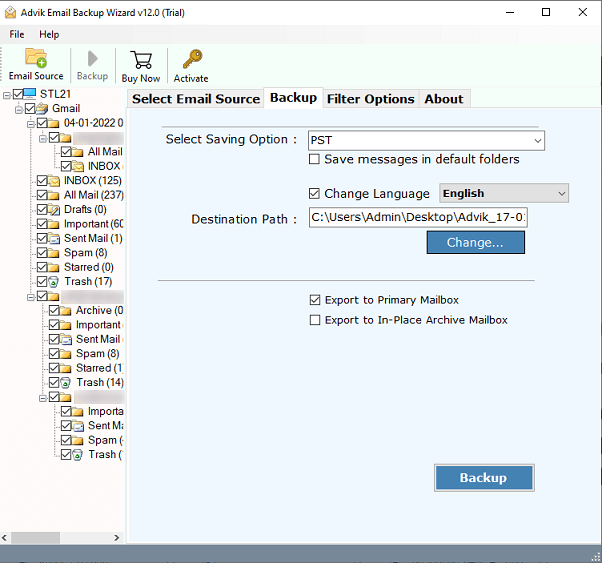This screenshot has height=563, width=602.
Task: Collapse the last blurred folder node
Action: [x=43, y=399]
